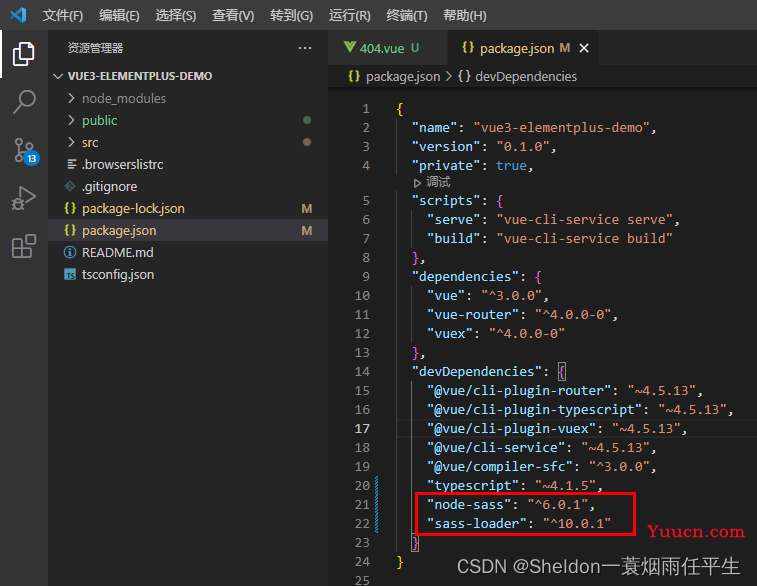The image size is (757, 586).
Task: Open the 选择(S) menu
Action: [x=176, y=15]
